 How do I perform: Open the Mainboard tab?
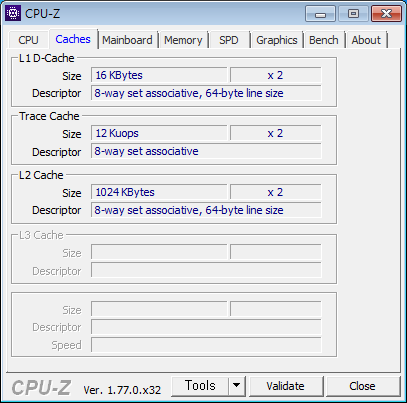coord(127,40)
